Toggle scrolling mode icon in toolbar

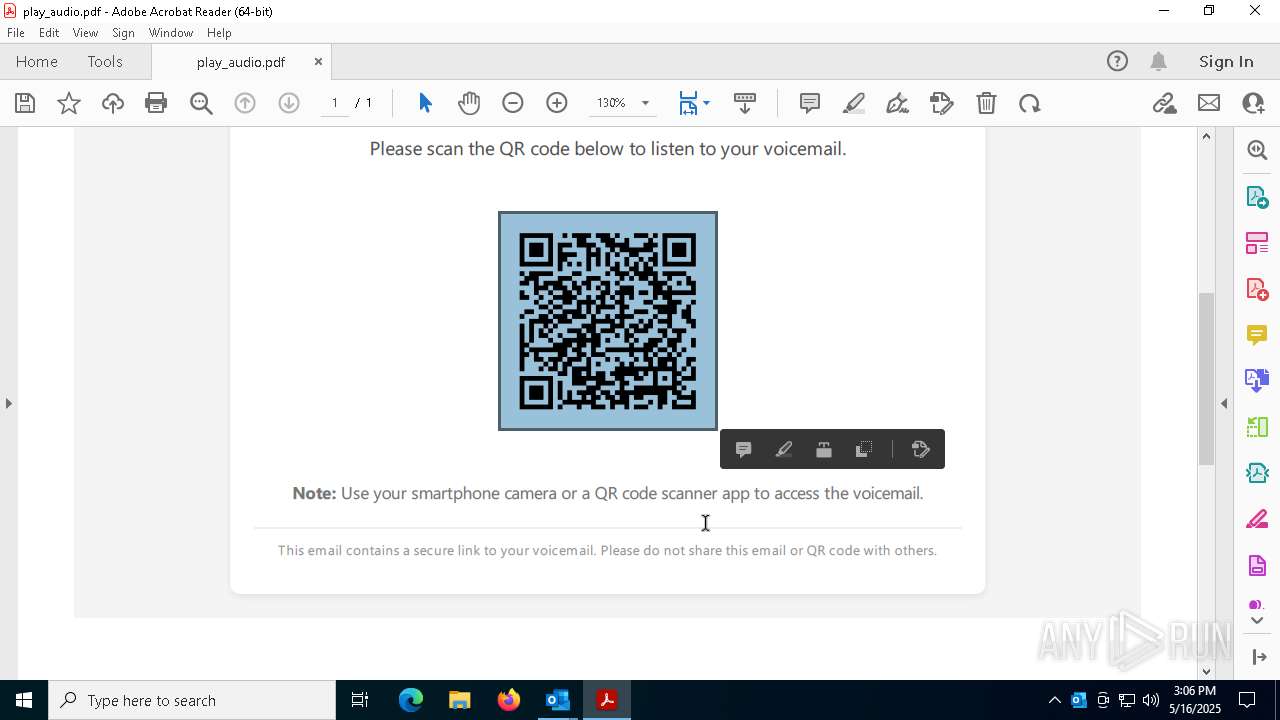(745, 103)
